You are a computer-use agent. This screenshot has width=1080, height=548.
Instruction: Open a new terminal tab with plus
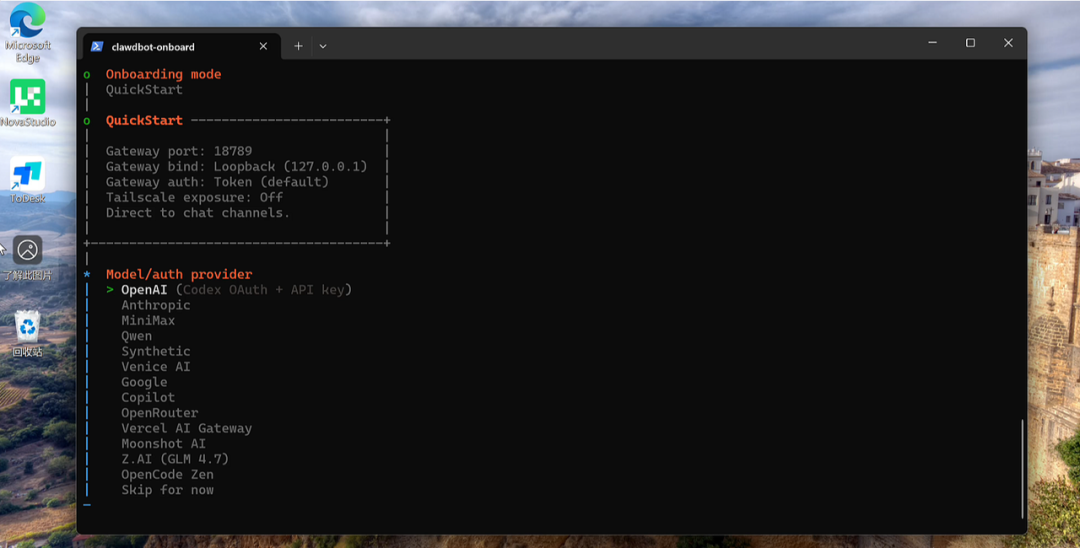coord(298,46)
